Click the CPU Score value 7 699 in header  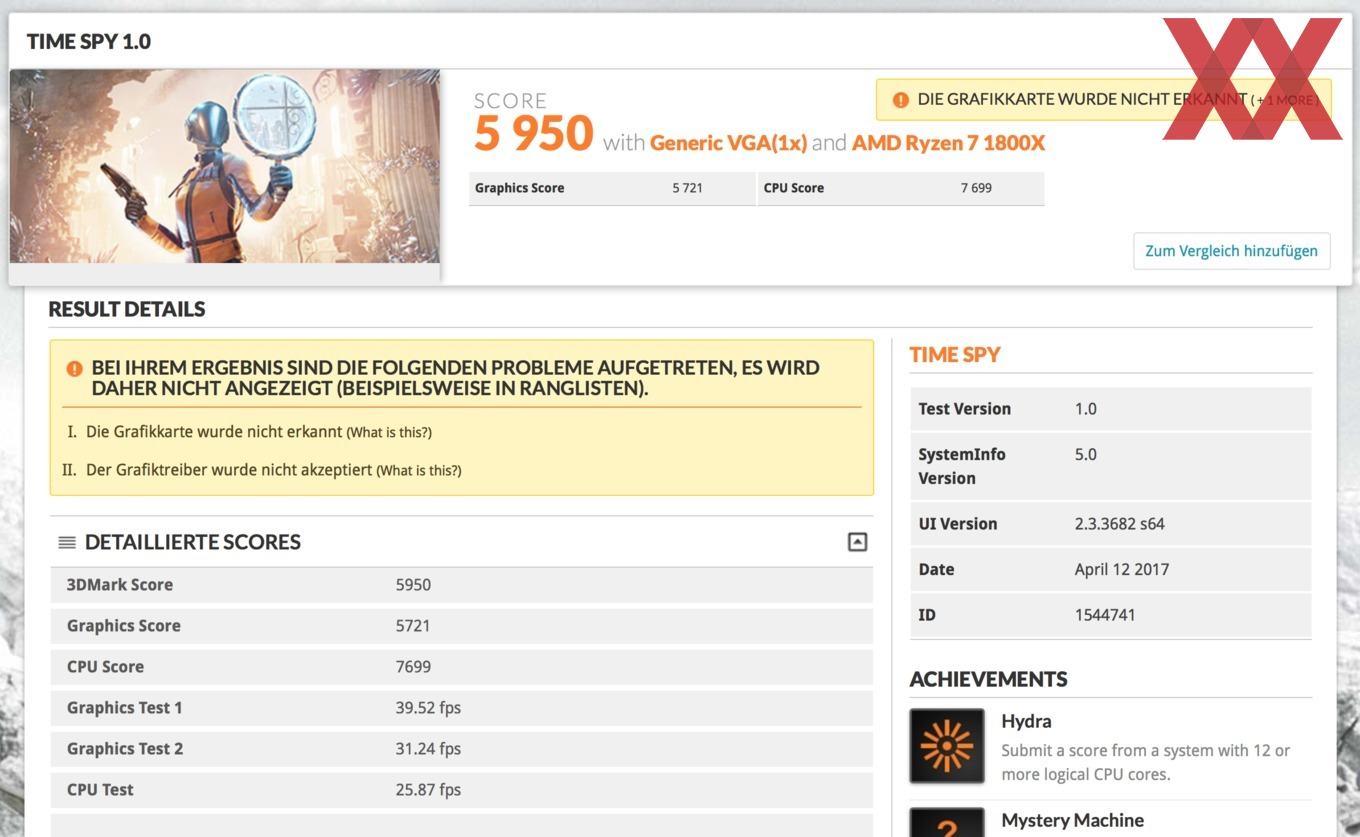pyautogui.click(x=976, y=188)
